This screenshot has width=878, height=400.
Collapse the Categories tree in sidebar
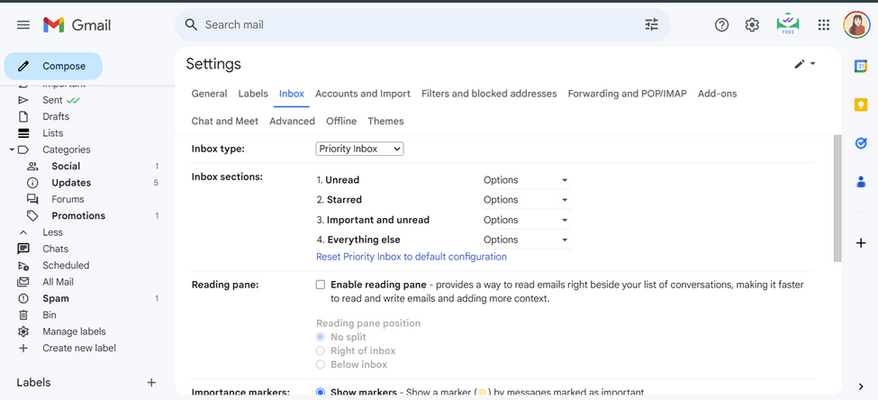tap(11, 150)
